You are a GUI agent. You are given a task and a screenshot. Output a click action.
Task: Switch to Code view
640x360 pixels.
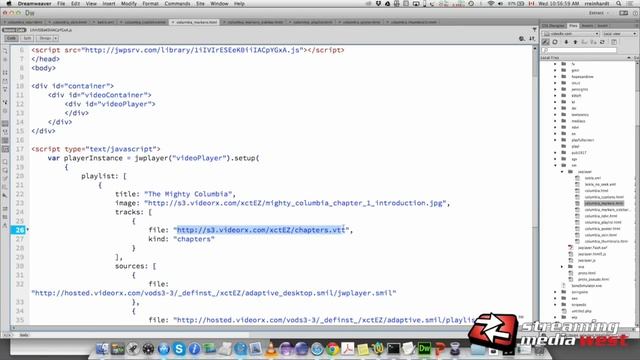pyautogui.click(x=11, y=38)
